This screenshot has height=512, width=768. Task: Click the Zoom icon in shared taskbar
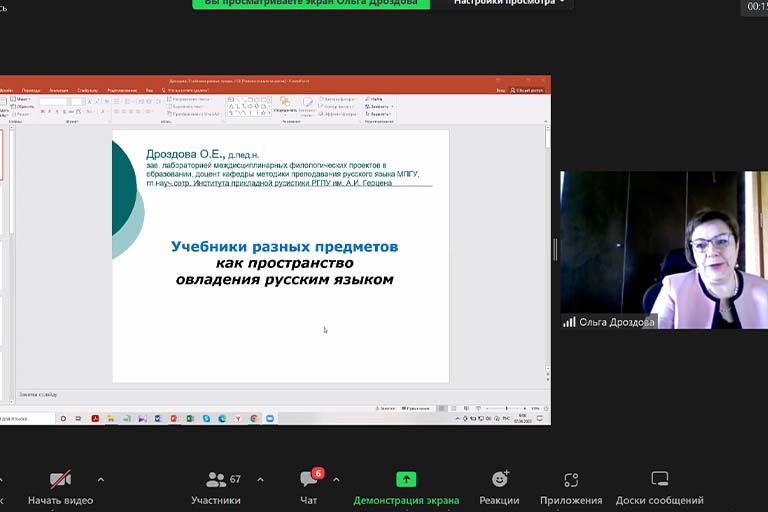270,418
